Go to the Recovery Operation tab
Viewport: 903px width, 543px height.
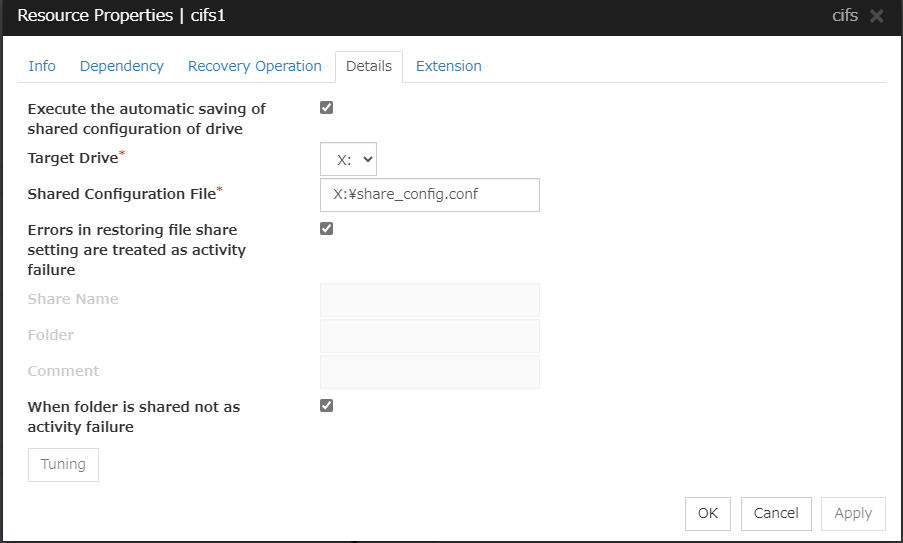coord(255,66)
